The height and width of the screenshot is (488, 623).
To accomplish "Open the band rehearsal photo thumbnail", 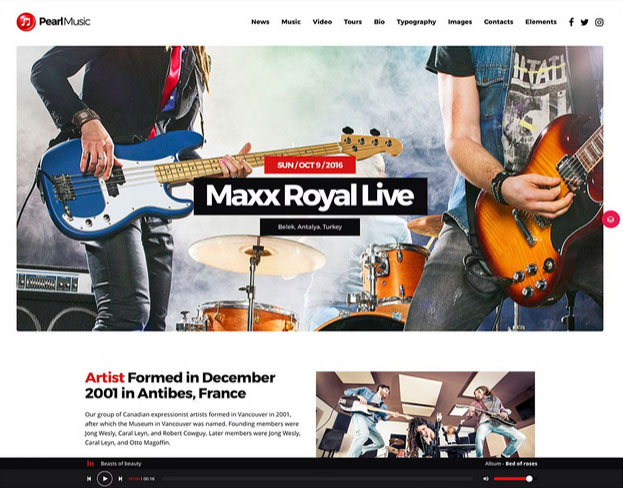I will [425, 414].
